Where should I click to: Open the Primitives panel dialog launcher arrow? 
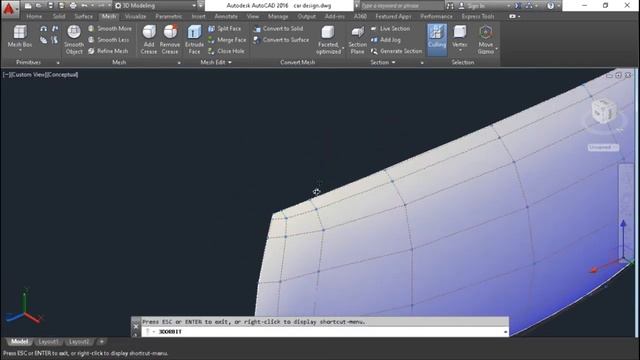pyautogui.click(x=58, y=63)
